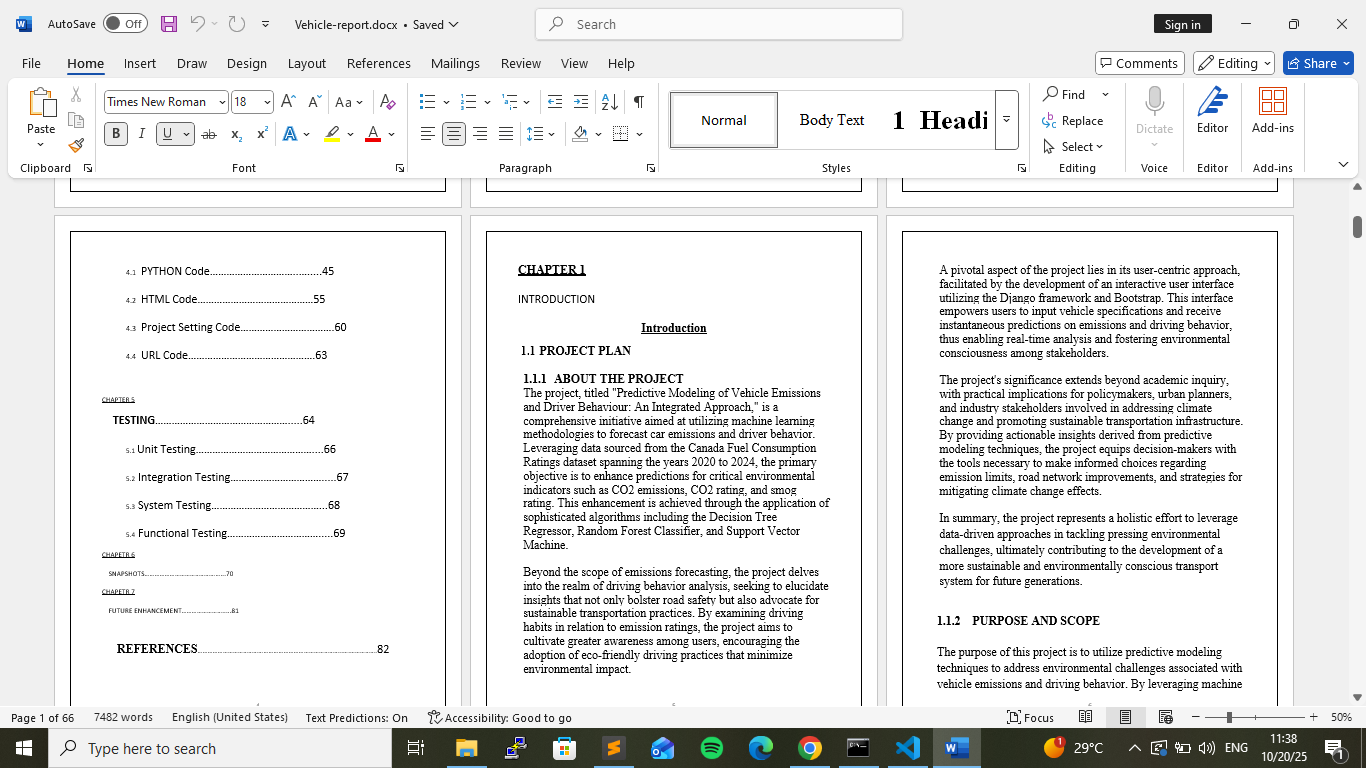Apply strikethrough formatting icon
1366x768 pixels.
pyautogui.click(x=208, y=134)
